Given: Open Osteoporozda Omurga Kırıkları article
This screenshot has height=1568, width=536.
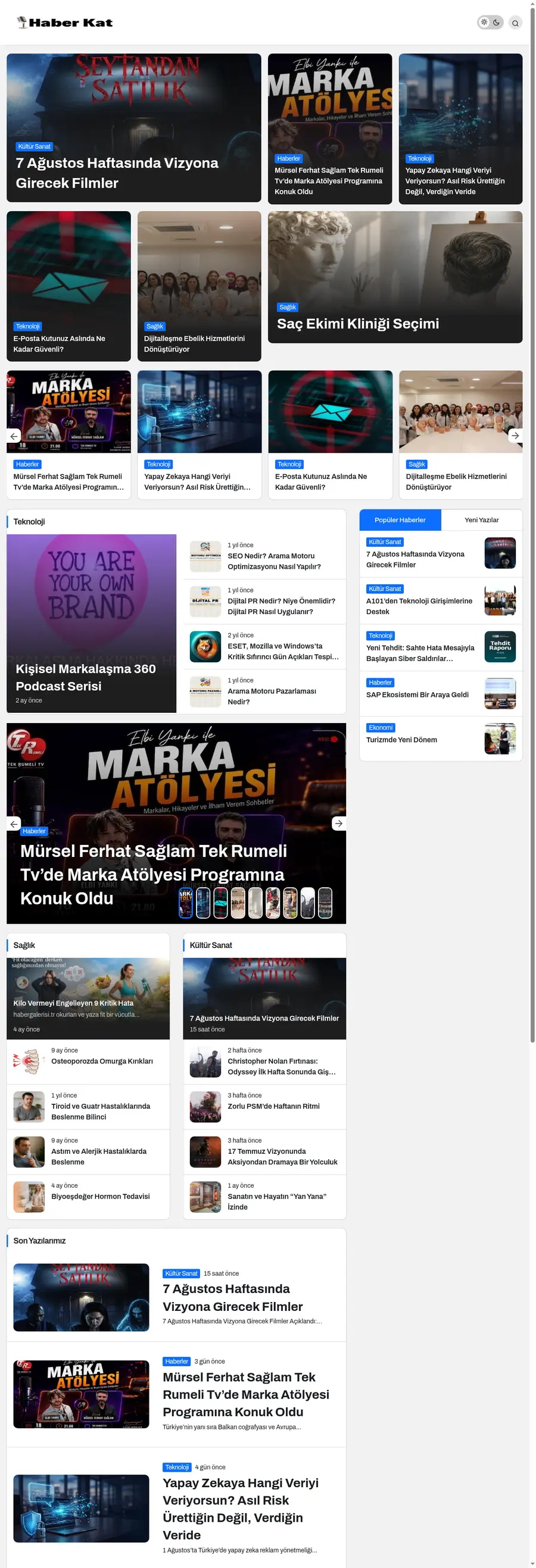Looking at the screenshot, I should pos(102,1061).
